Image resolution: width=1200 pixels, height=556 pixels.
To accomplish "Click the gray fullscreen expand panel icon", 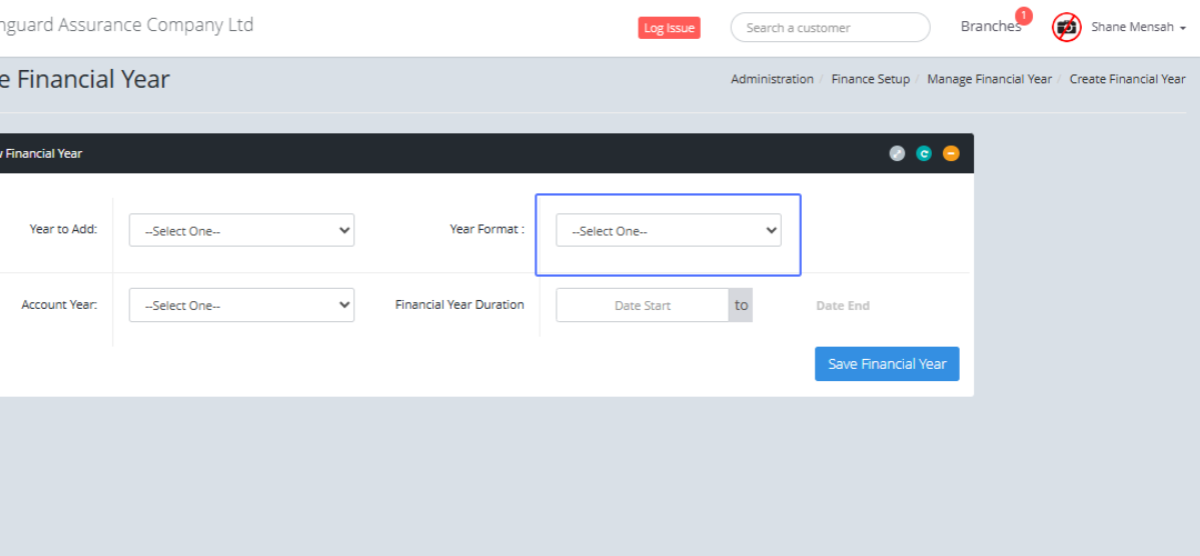I will tap(897, 154).
